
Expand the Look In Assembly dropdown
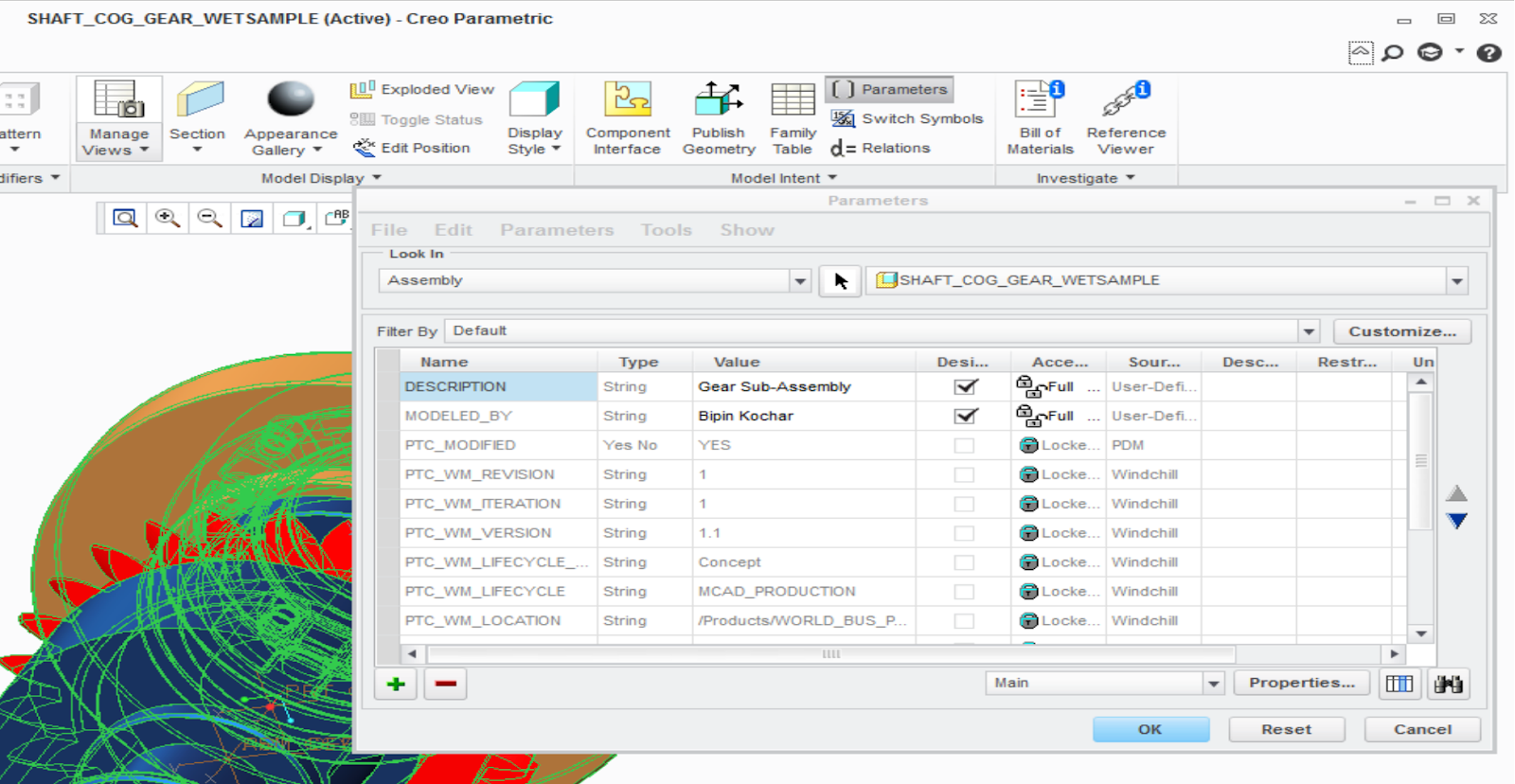[800, 281]
